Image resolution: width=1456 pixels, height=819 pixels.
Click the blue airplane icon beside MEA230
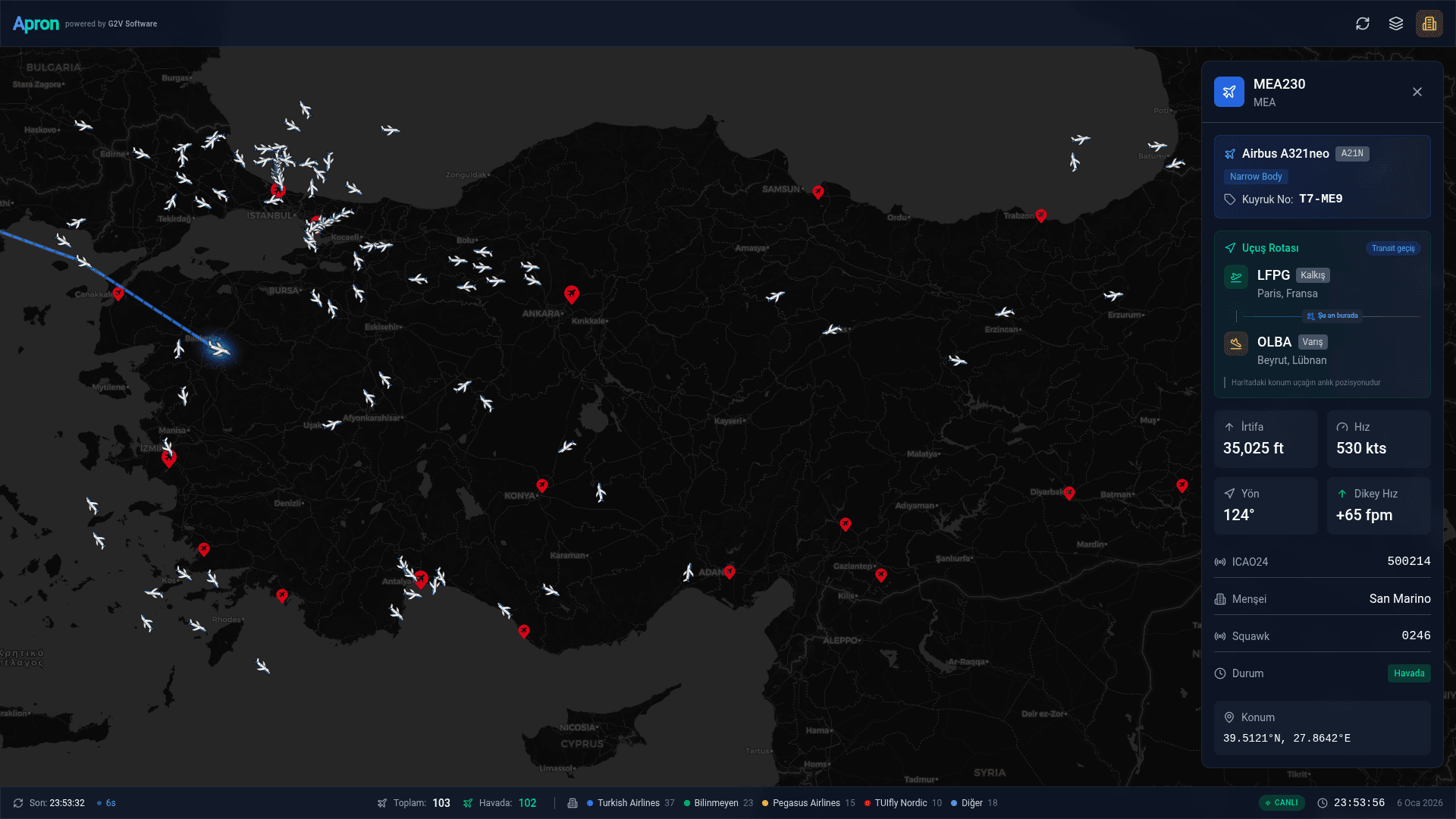[1229, 91]
